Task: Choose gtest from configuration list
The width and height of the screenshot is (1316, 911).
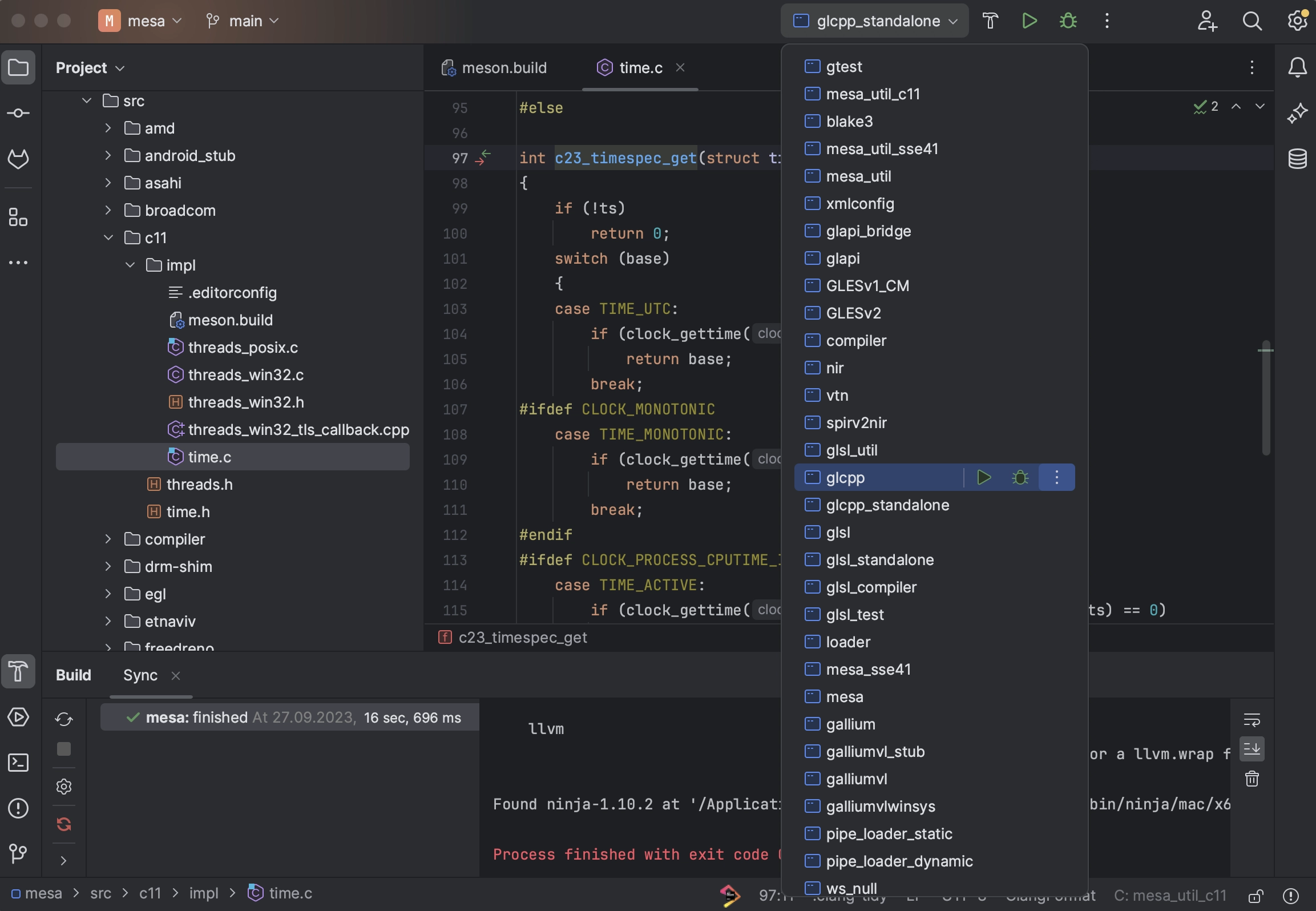Action: [934, 67]
